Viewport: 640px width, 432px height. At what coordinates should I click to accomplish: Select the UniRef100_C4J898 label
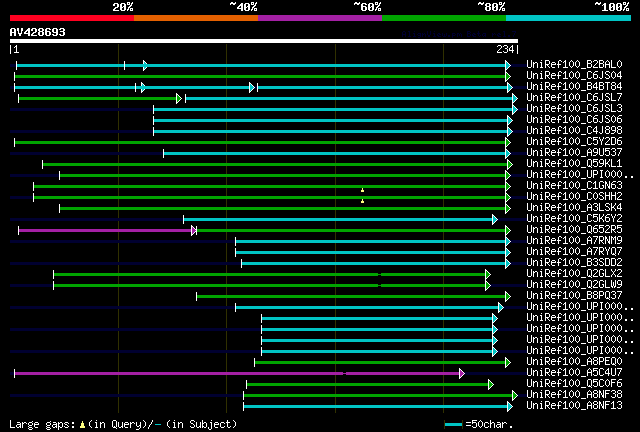click(x=574, y=131)
